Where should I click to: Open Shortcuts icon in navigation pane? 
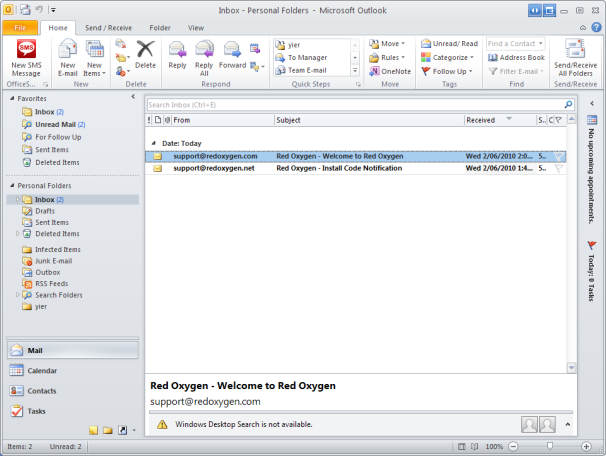[123, 430]
